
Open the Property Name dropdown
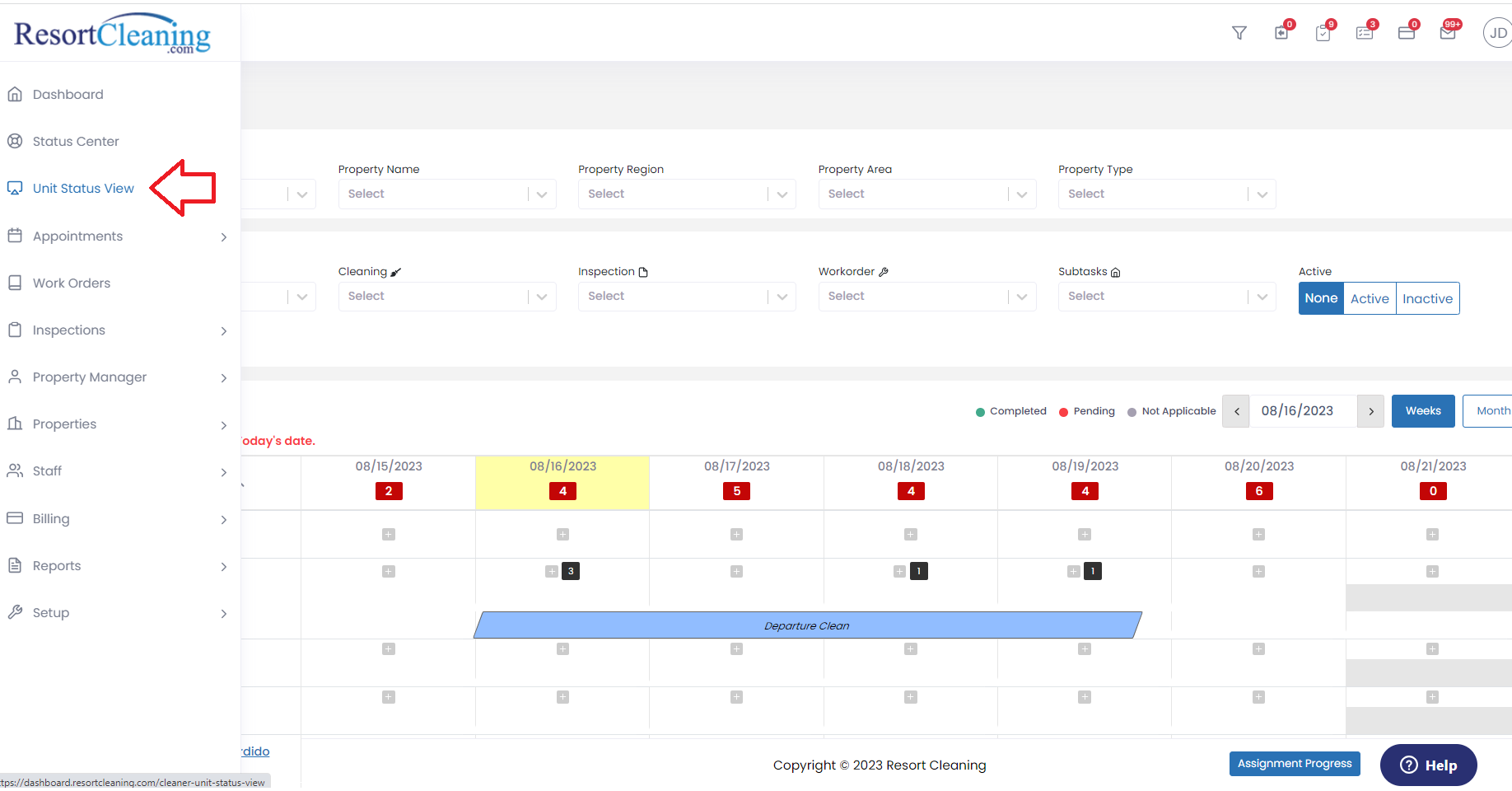[447, 194]
